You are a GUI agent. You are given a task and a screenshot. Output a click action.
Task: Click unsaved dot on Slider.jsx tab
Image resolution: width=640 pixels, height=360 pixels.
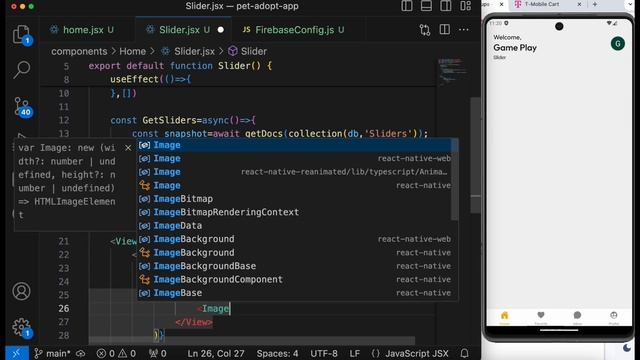tap(221, 30)
